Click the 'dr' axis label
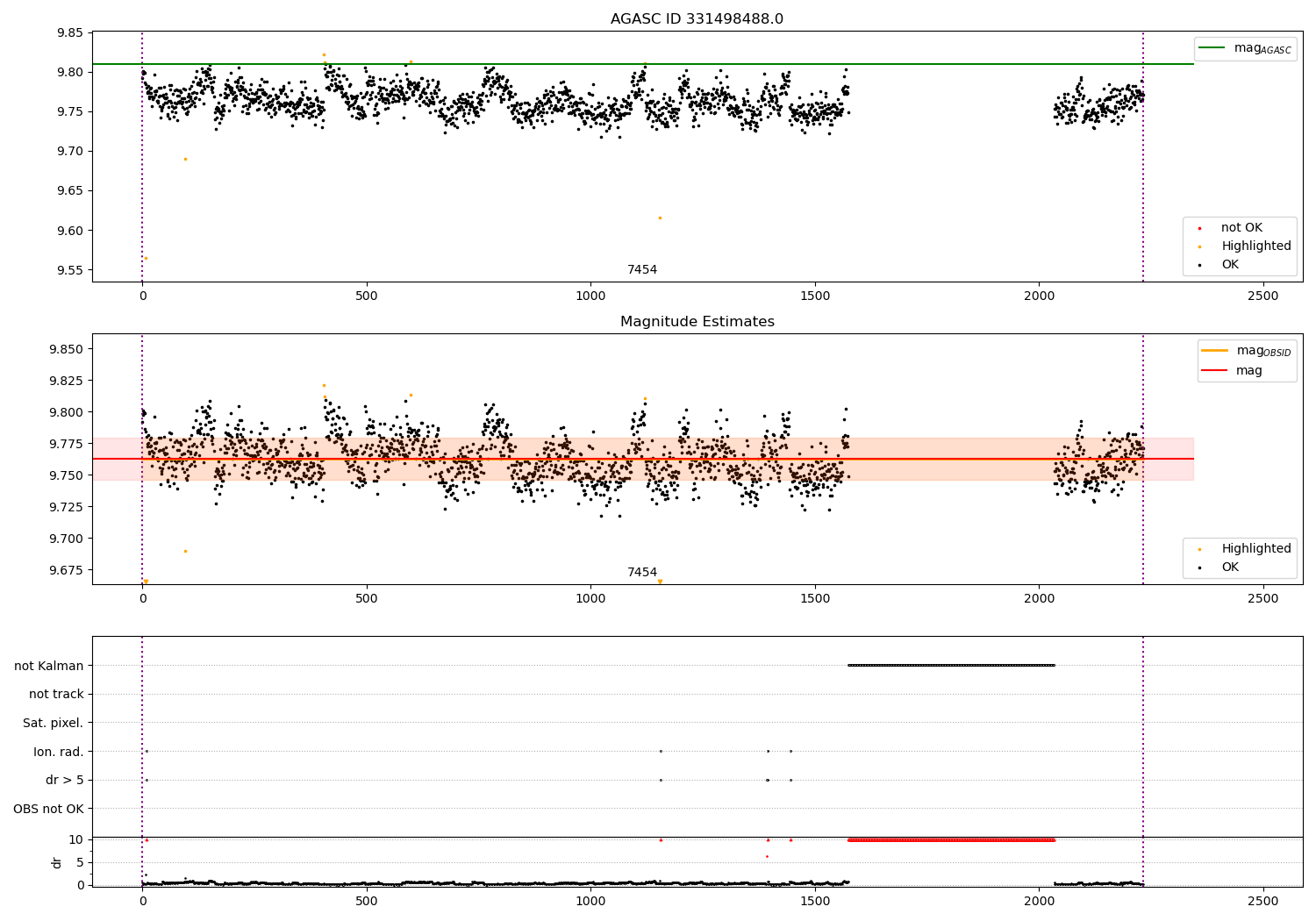1316x921 pixels. pos(57,862)
